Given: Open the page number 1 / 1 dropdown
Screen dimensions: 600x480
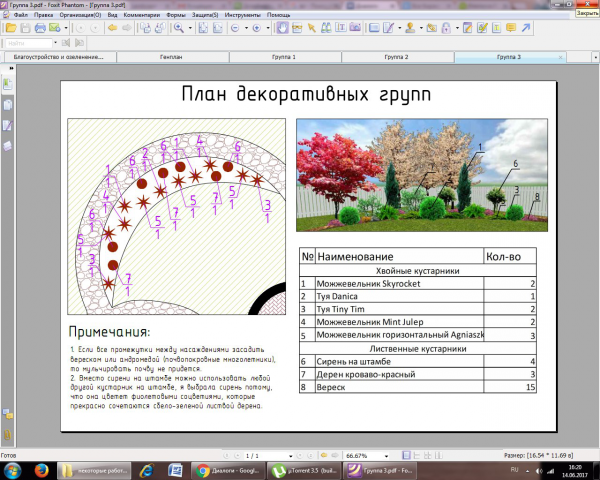Looking at the screenshot, I should pyautogui.click(x=290, y=456).
